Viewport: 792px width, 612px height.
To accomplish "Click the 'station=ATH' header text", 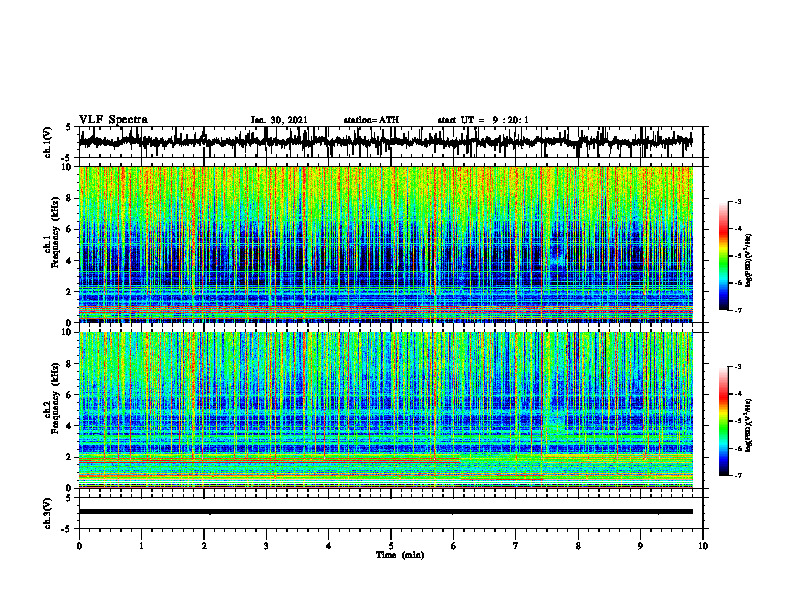I will point(371,120).
